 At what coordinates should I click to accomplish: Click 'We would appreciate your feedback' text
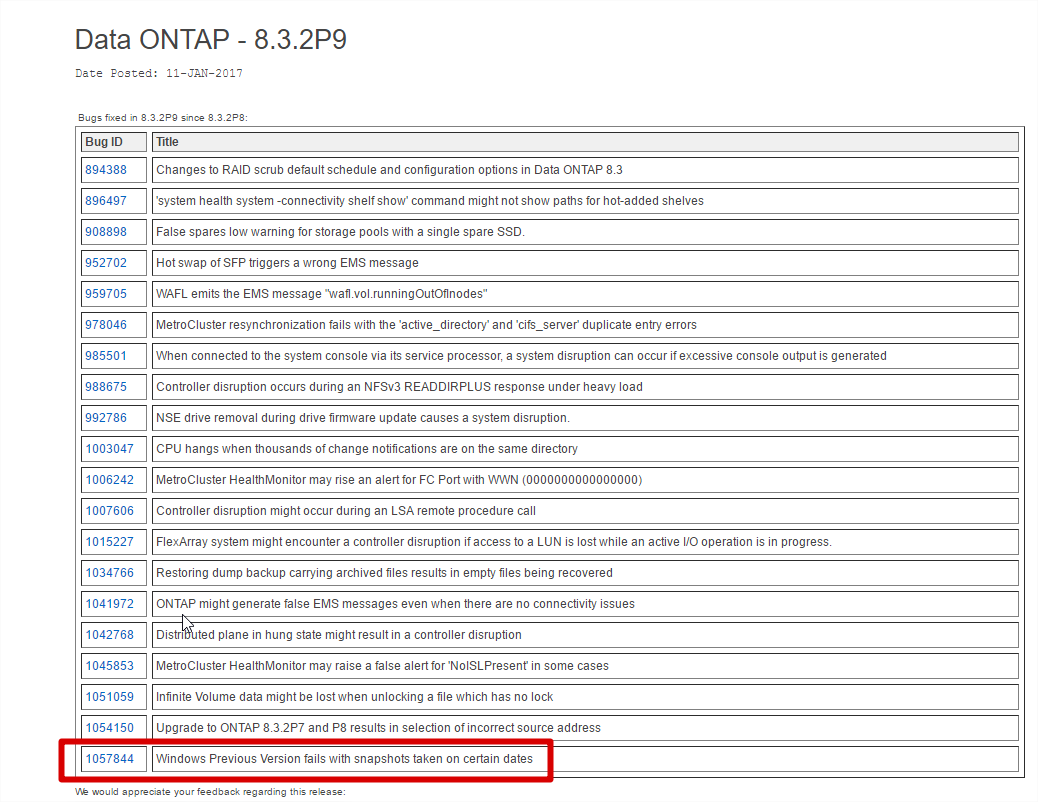coord(211,792)
